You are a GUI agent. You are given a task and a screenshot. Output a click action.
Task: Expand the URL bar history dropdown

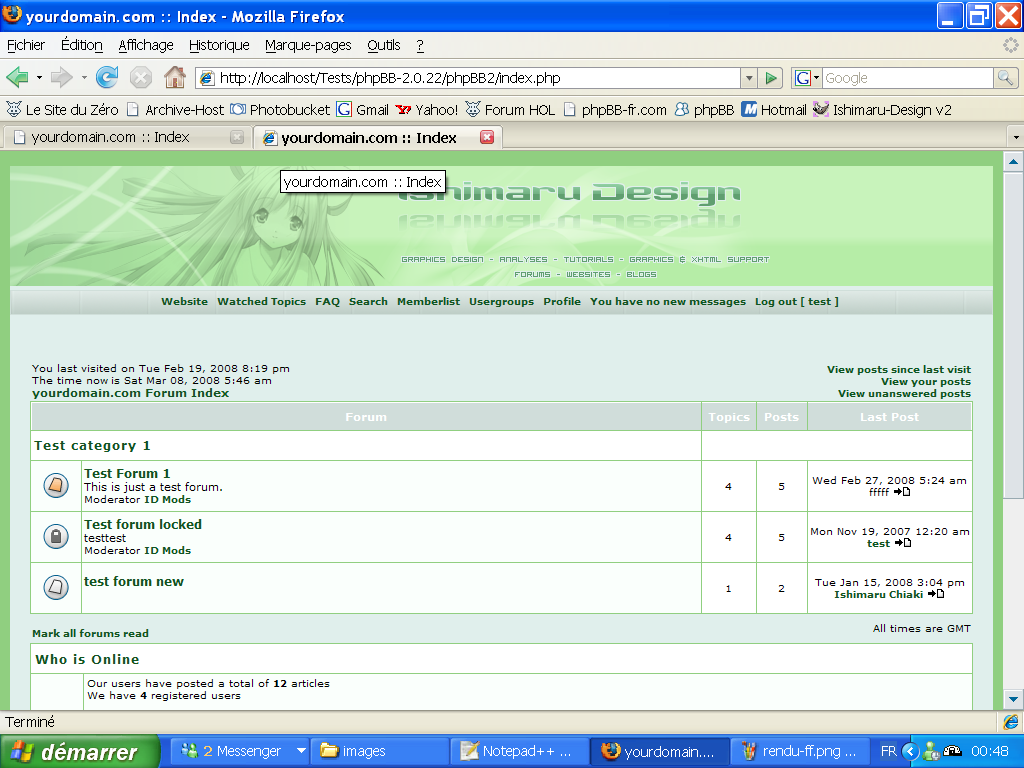pyautogui.click(x=749, y=78)
